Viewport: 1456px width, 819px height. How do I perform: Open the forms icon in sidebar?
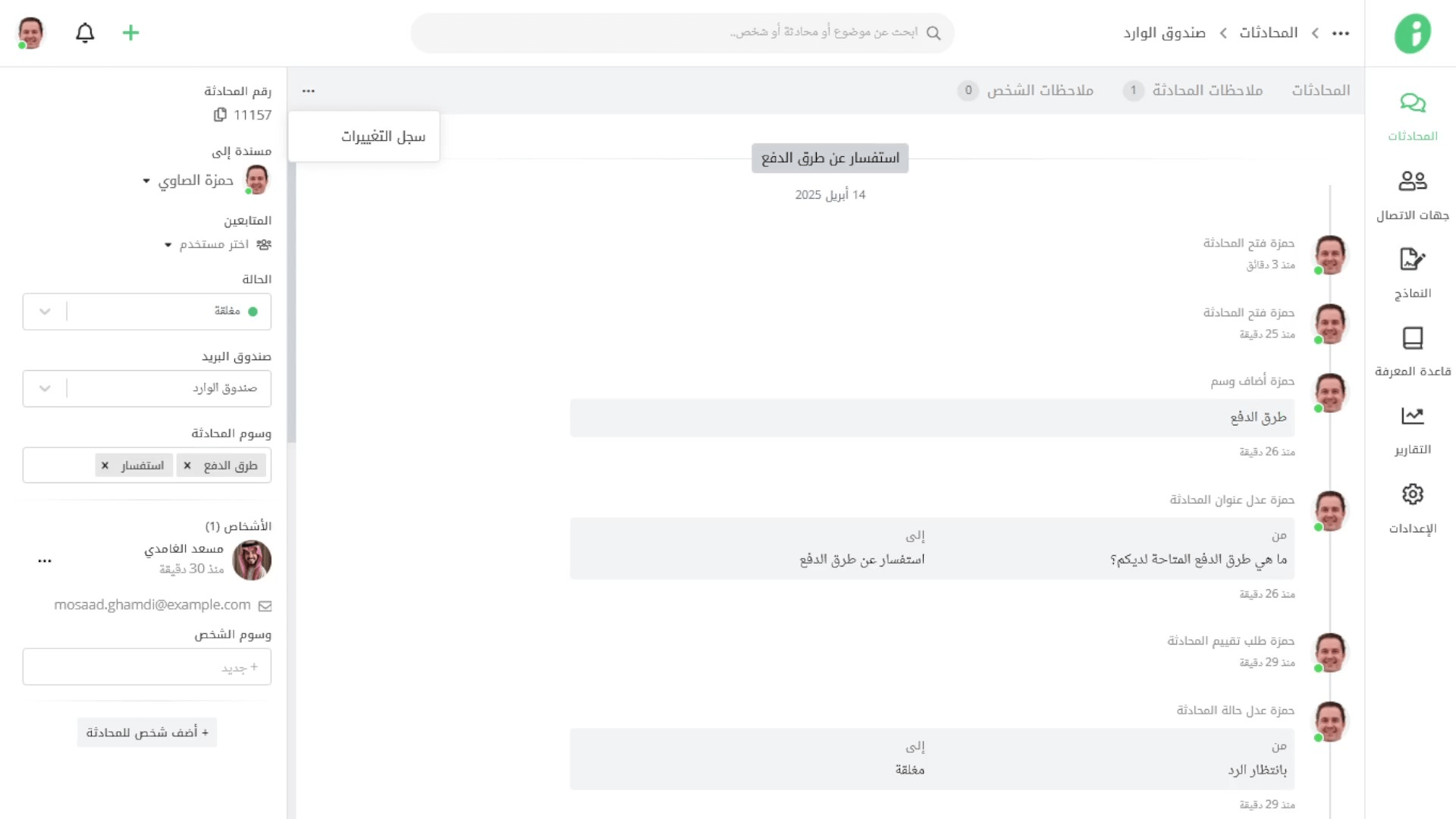1412,259
